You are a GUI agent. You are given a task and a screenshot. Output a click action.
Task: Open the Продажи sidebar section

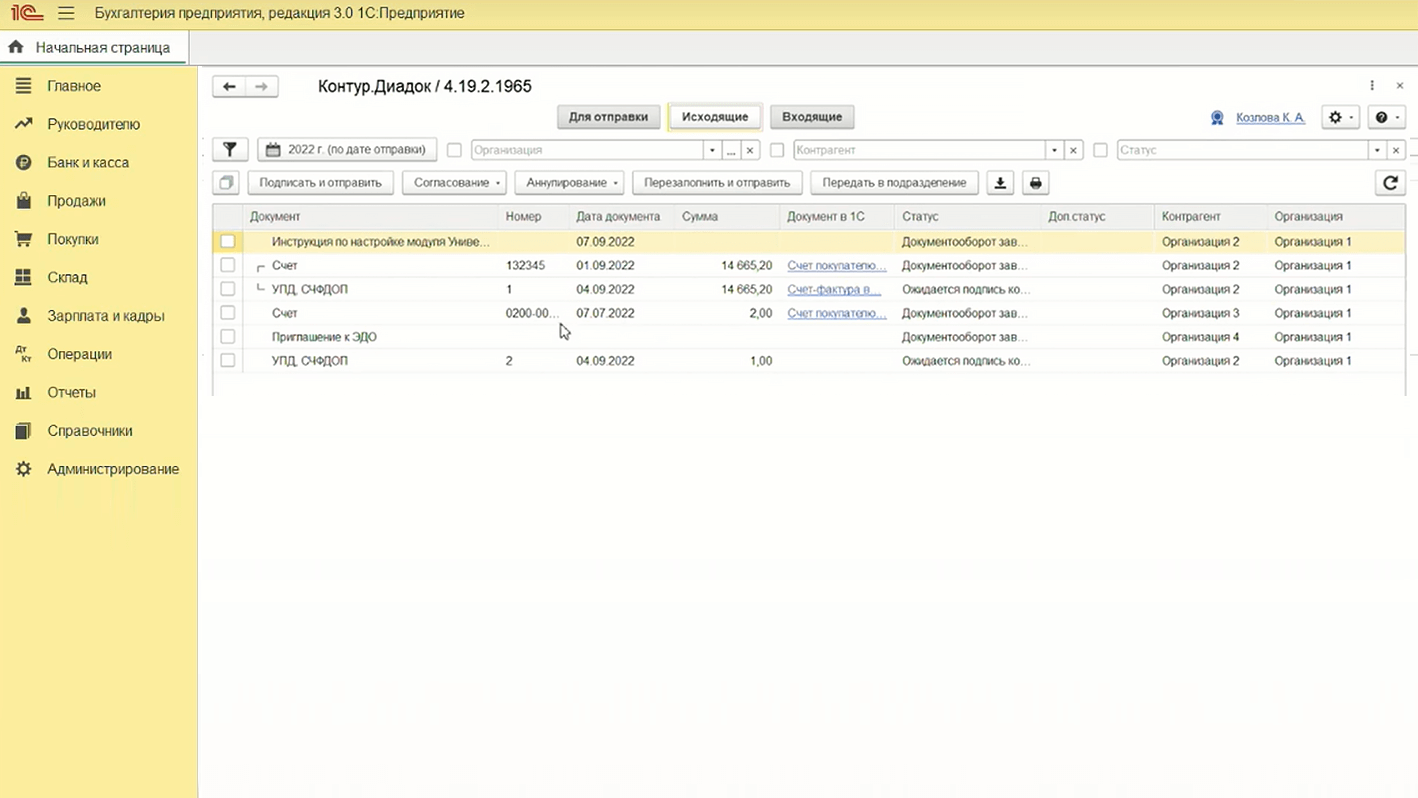76,201
